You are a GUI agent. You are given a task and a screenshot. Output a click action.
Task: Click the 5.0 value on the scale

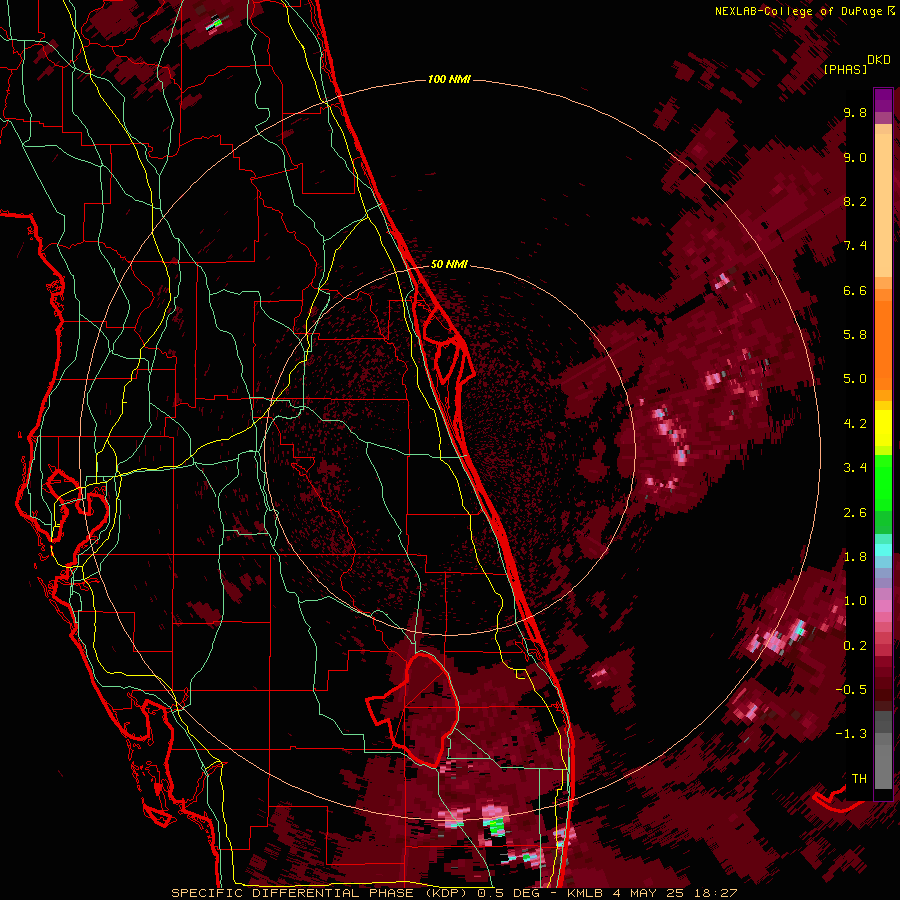[x=855, y=379]
